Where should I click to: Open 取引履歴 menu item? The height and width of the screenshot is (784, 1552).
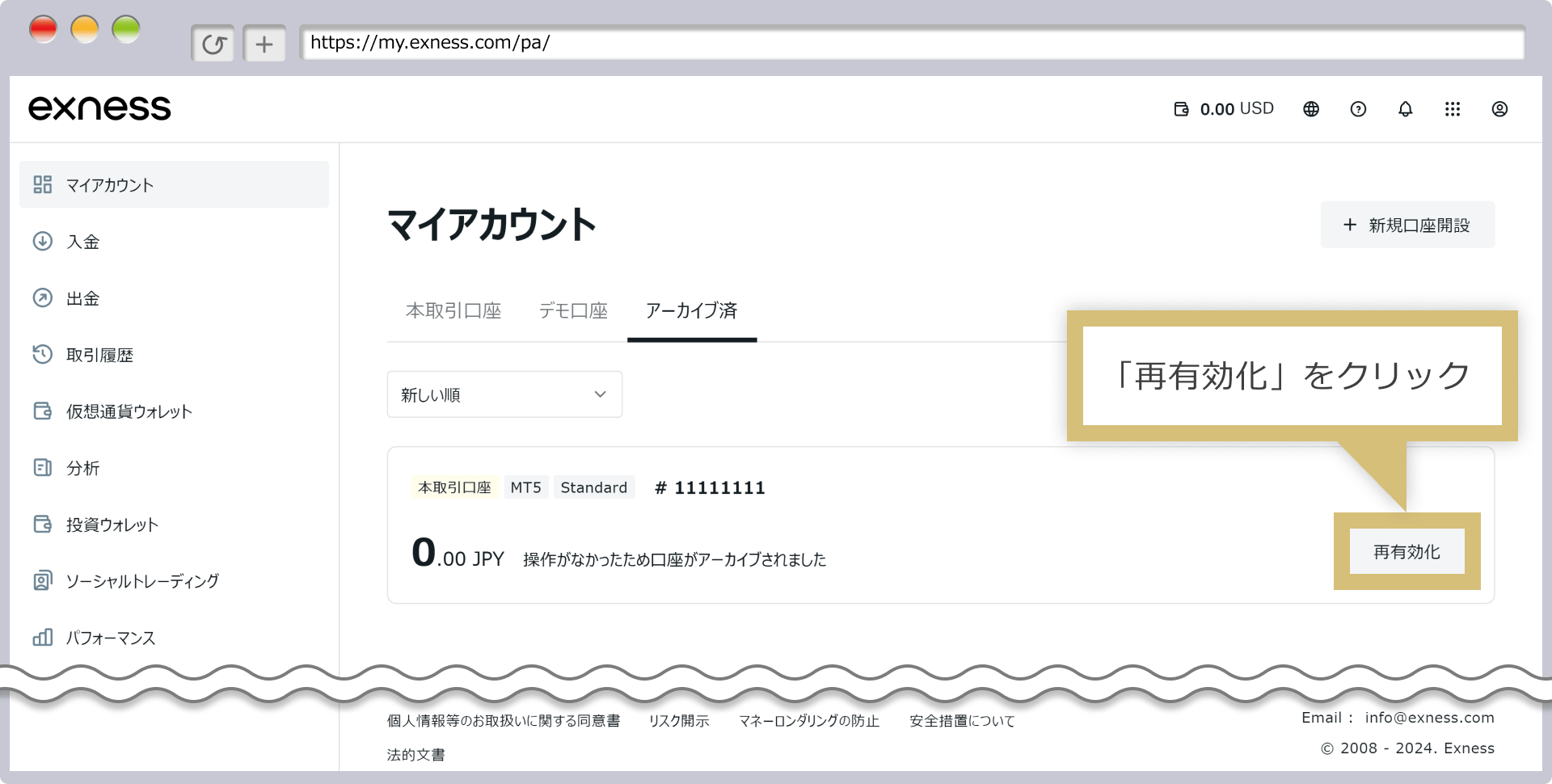pos(174,354)
